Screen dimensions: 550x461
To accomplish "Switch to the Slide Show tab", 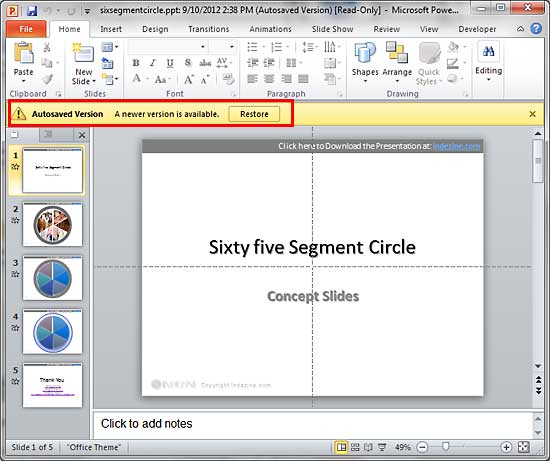I will (x=333, y=29).
